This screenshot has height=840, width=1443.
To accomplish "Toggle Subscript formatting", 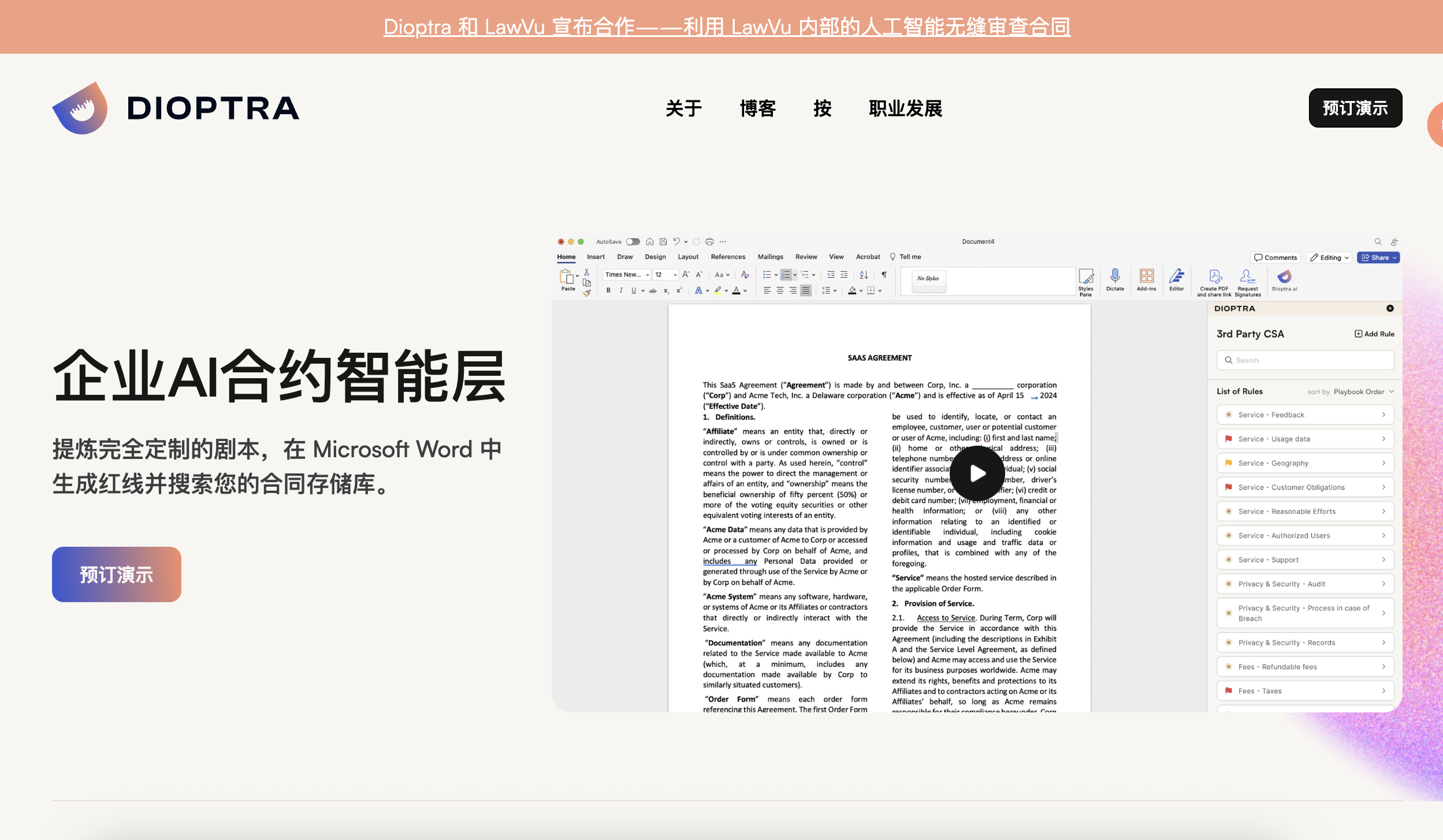I will (666, 291).
